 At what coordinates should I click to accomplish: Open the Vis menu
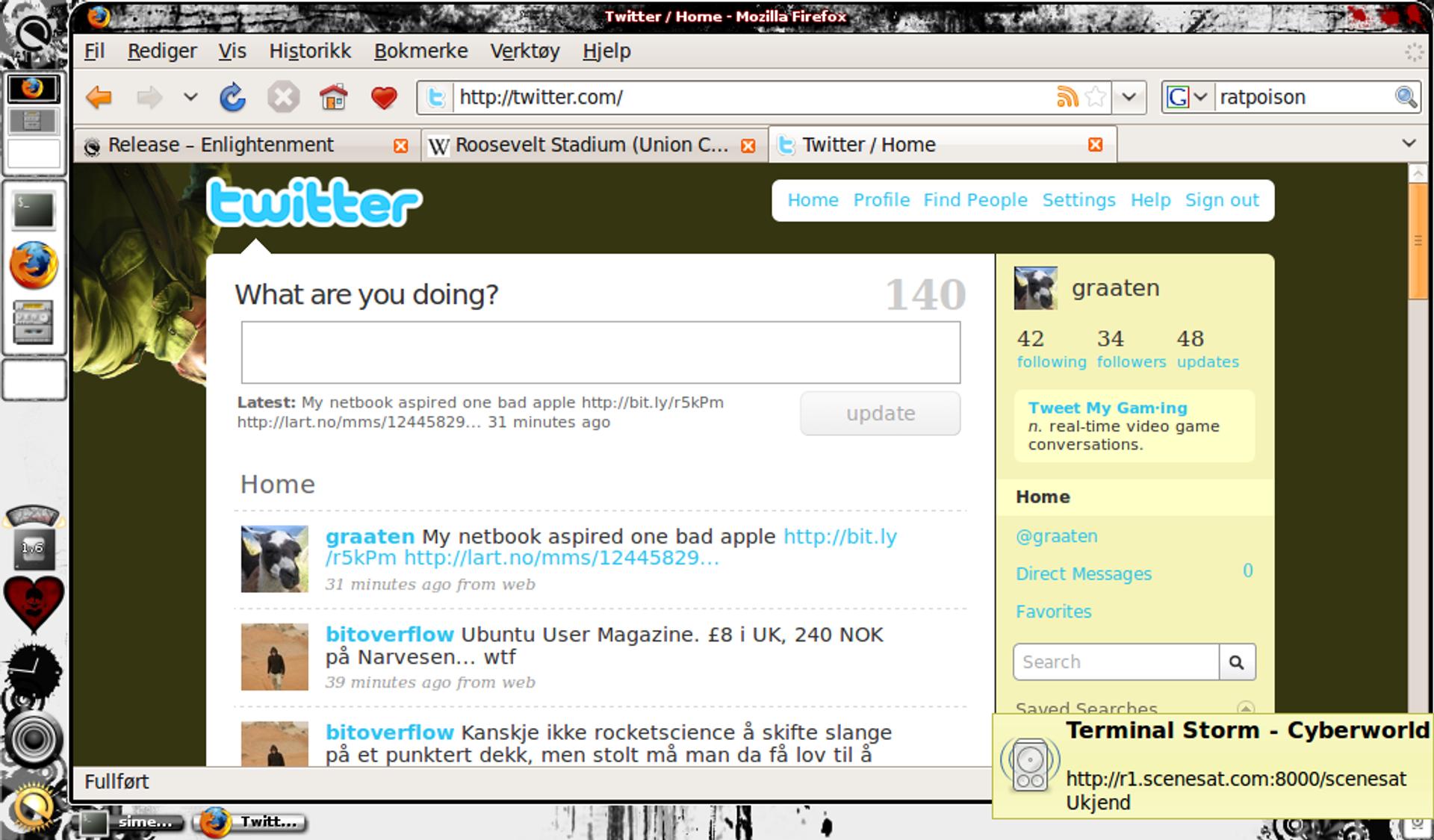[232, 51]
